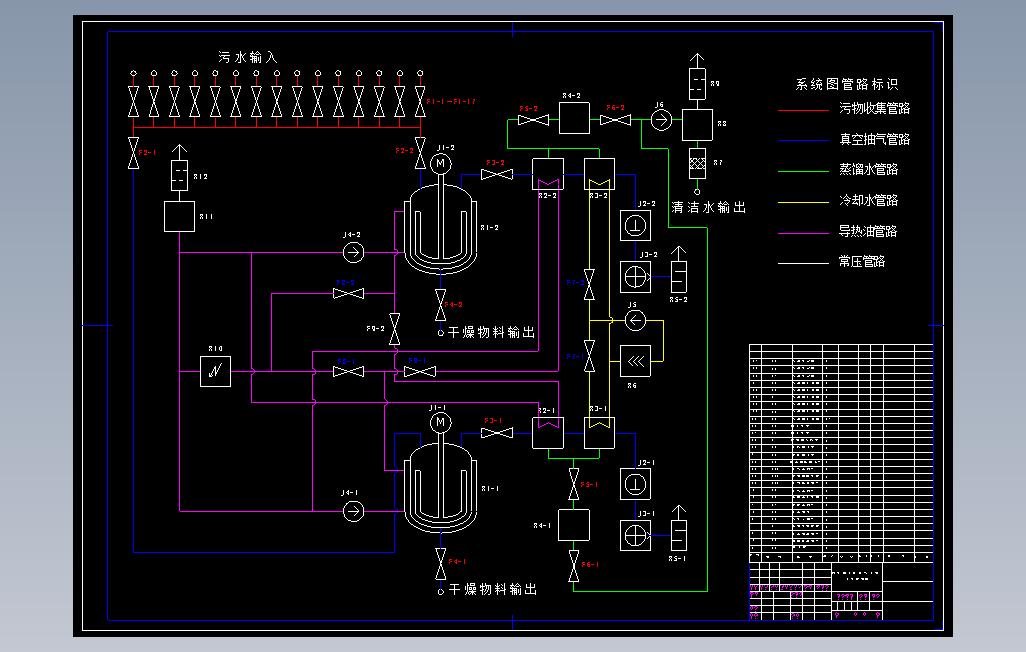Viewport: 1026px width, 652px height.
Task: Click the motor symbol labeled J1-1
Action: (441, 422)
